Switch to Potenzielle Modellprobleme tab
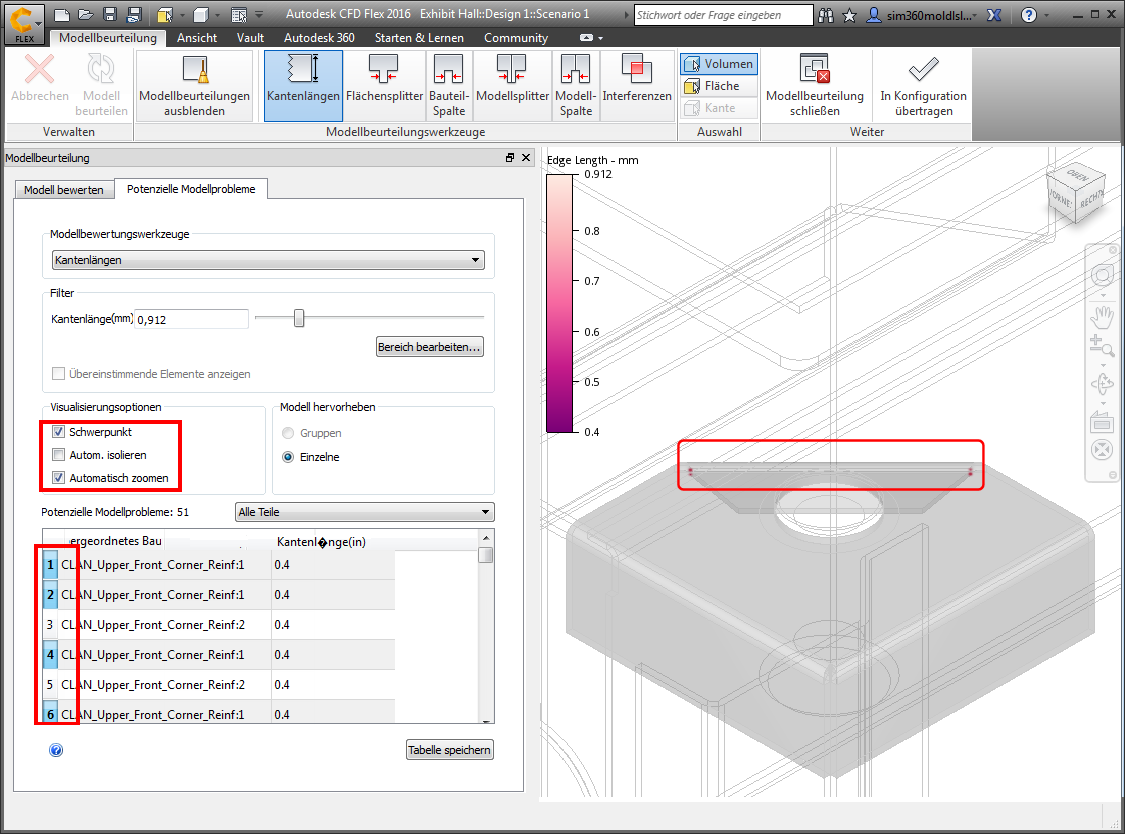Screen dimensions: 1125x834 point(192,189)
